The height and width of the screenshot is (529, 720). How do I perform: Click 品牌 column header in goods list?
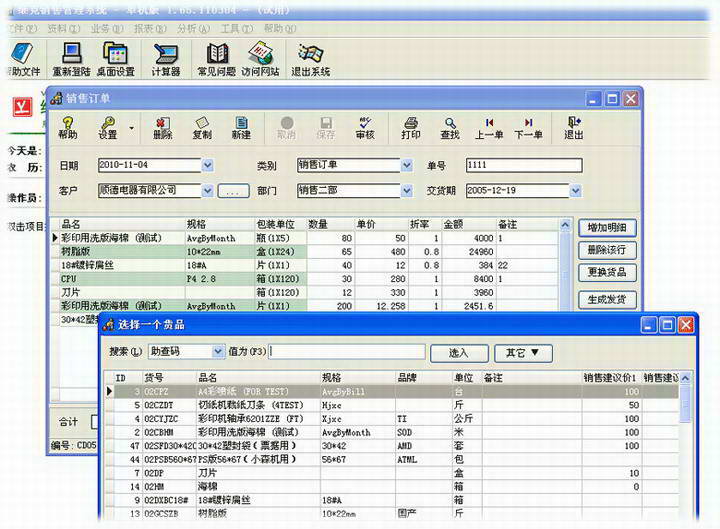pos(424,378)
